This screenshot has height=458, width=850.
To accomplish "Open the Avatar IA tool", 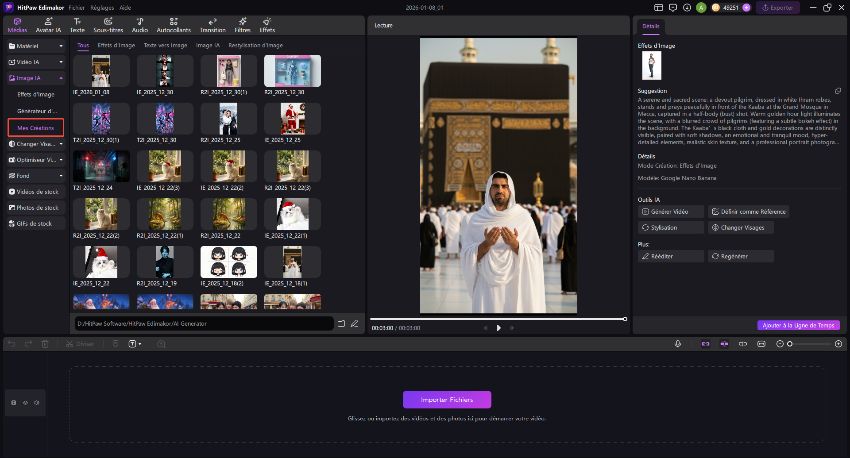I will tap(48, 25).
